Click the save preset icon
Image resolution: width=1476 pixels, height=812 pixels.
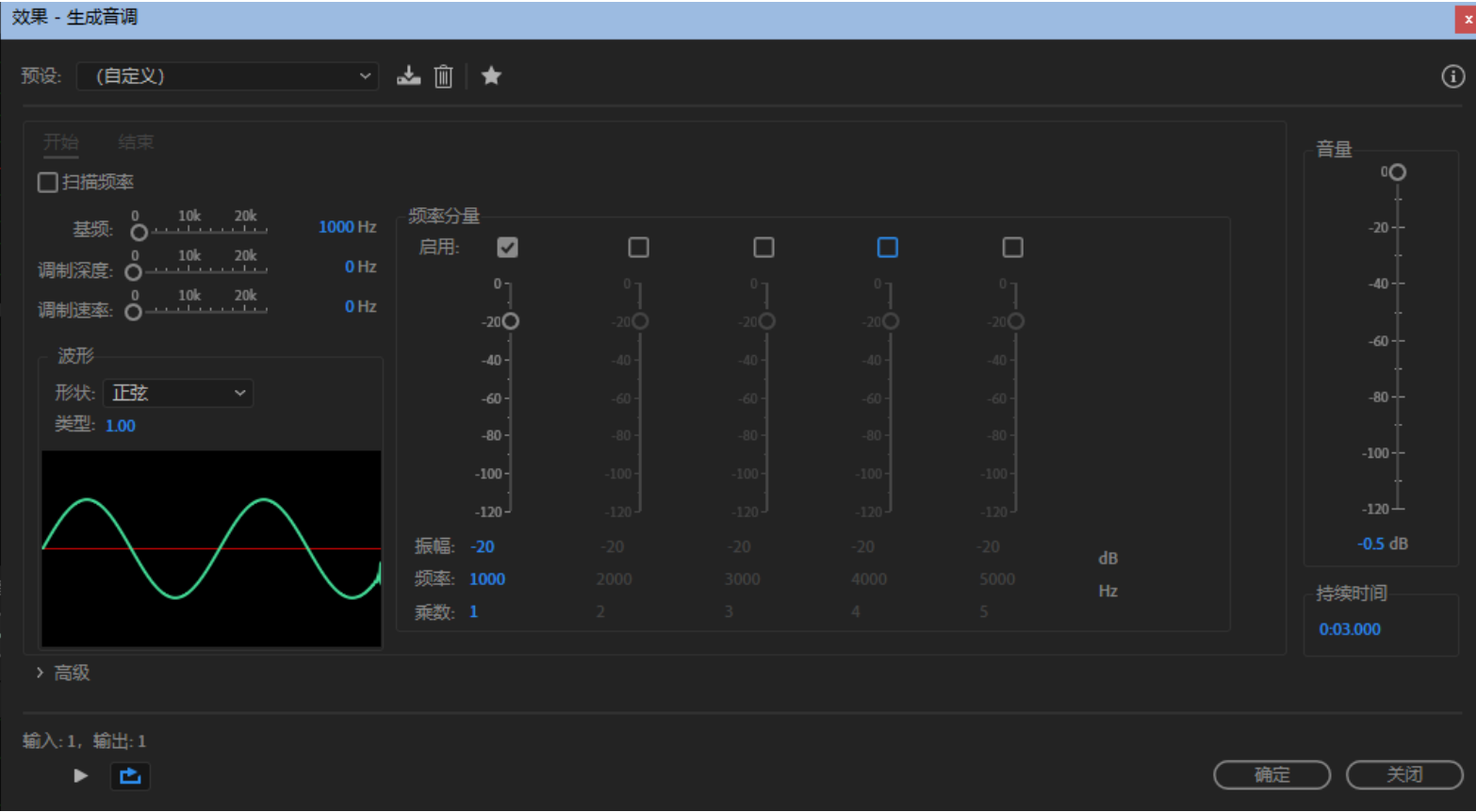[x=408, y=76]
